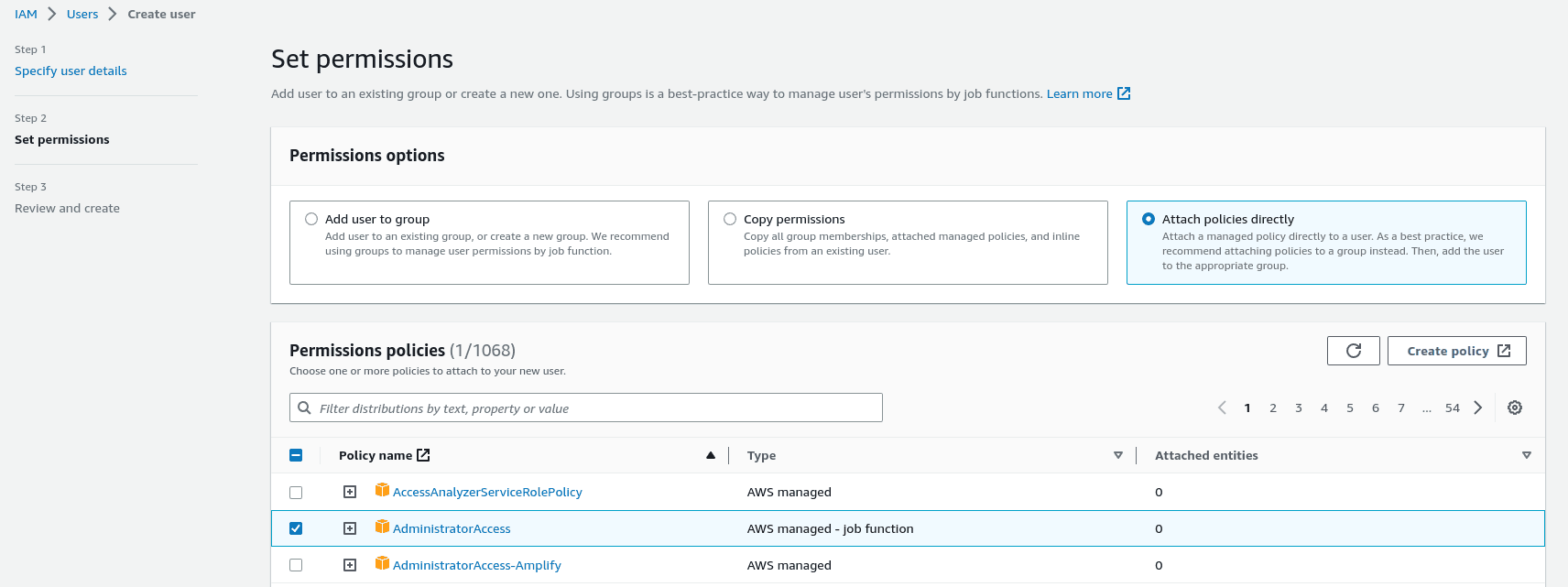1568x587 pixels.
Task: Click the Policy name column header
Action: [x=376, y=455]
